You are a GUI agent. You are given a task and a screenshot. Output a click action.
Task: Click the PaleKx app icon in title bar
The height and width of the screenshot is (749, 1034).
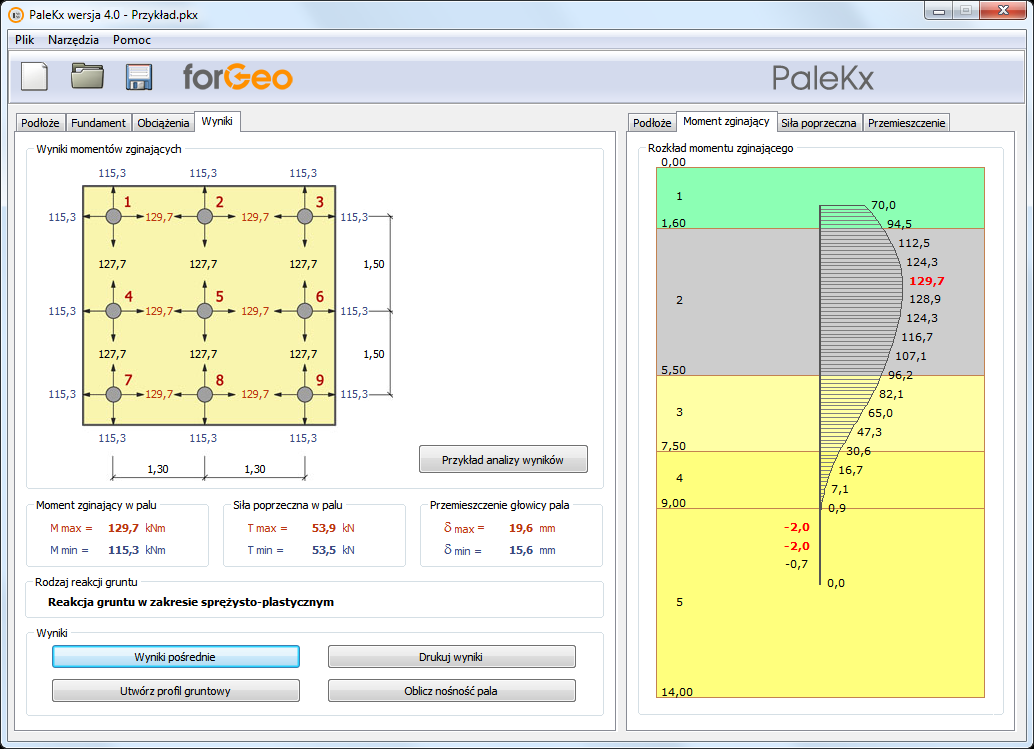[15, 12]
